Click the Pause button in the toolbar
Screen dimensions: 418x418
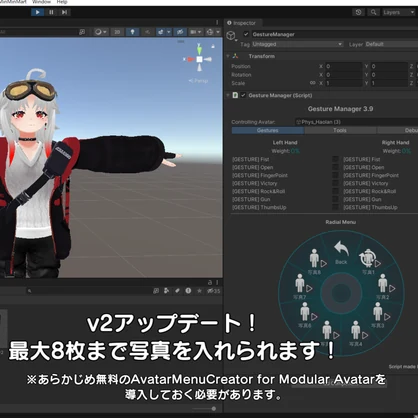tap(51, 12)
